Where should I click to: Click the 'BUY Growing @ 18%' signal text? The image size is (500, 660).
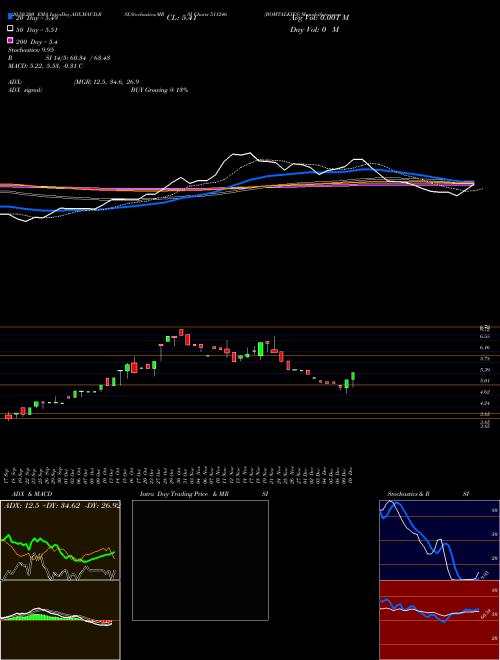(x=159, y=90)
